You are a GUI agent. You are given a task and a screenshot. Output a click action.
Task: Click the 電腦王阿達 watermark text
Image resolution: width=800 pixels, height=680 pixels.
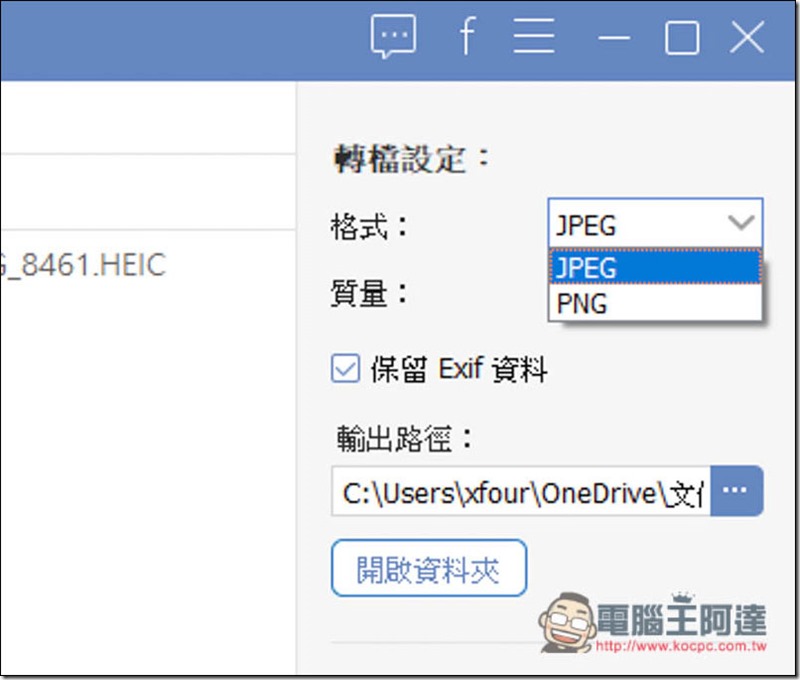[681, 619]
